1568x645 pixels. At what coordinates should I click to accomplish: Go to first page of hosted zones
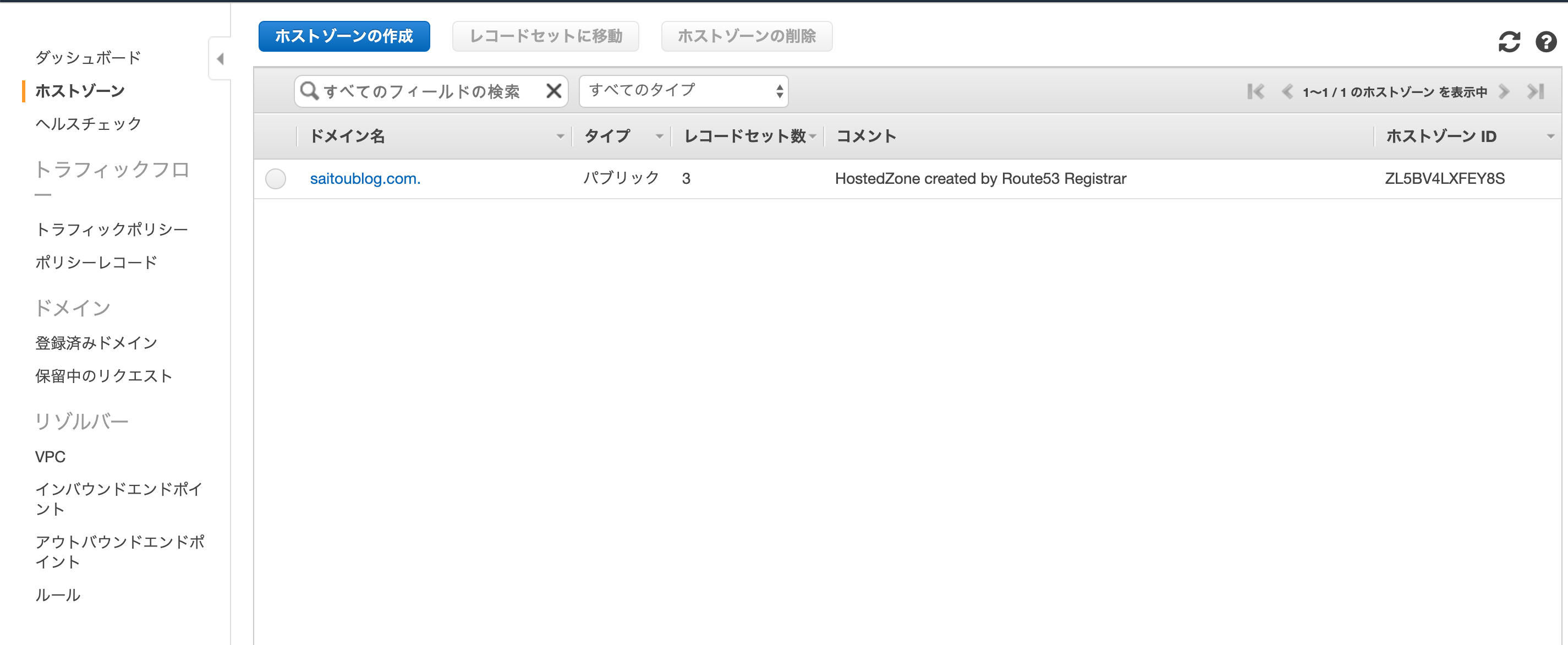pos(1256,91)
